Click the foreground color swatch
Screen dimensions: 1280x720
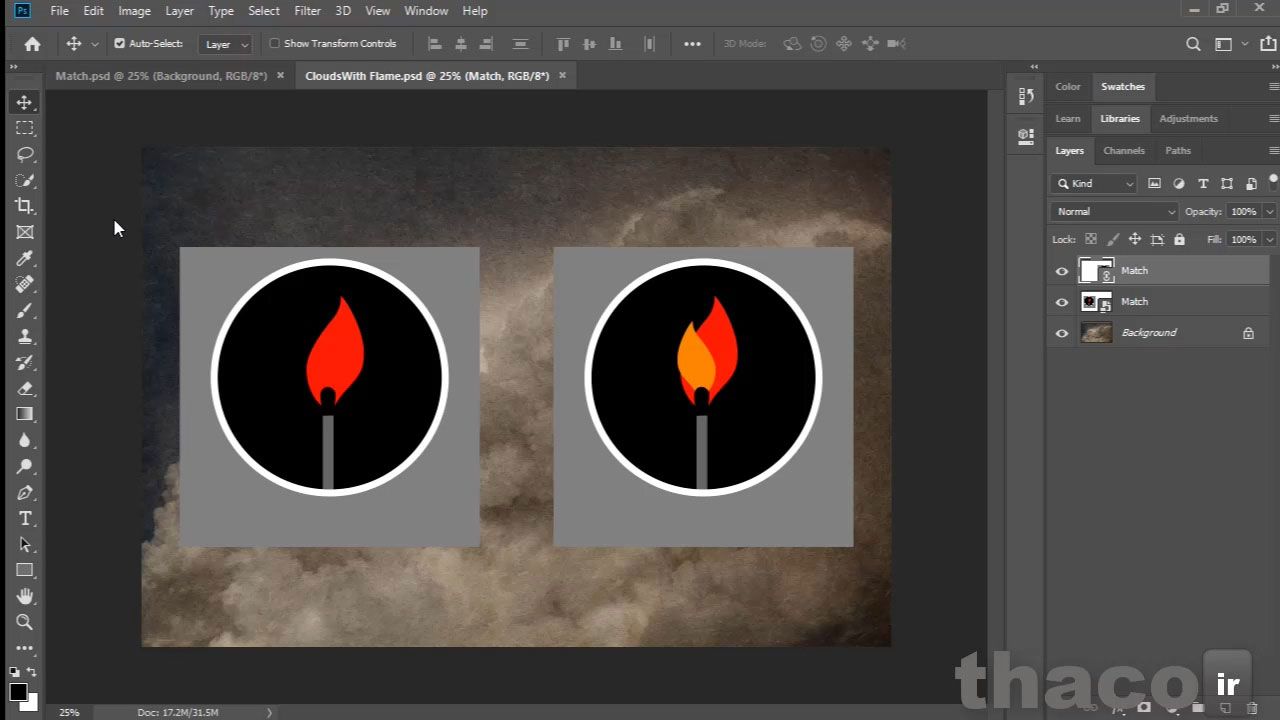(18, 692)
